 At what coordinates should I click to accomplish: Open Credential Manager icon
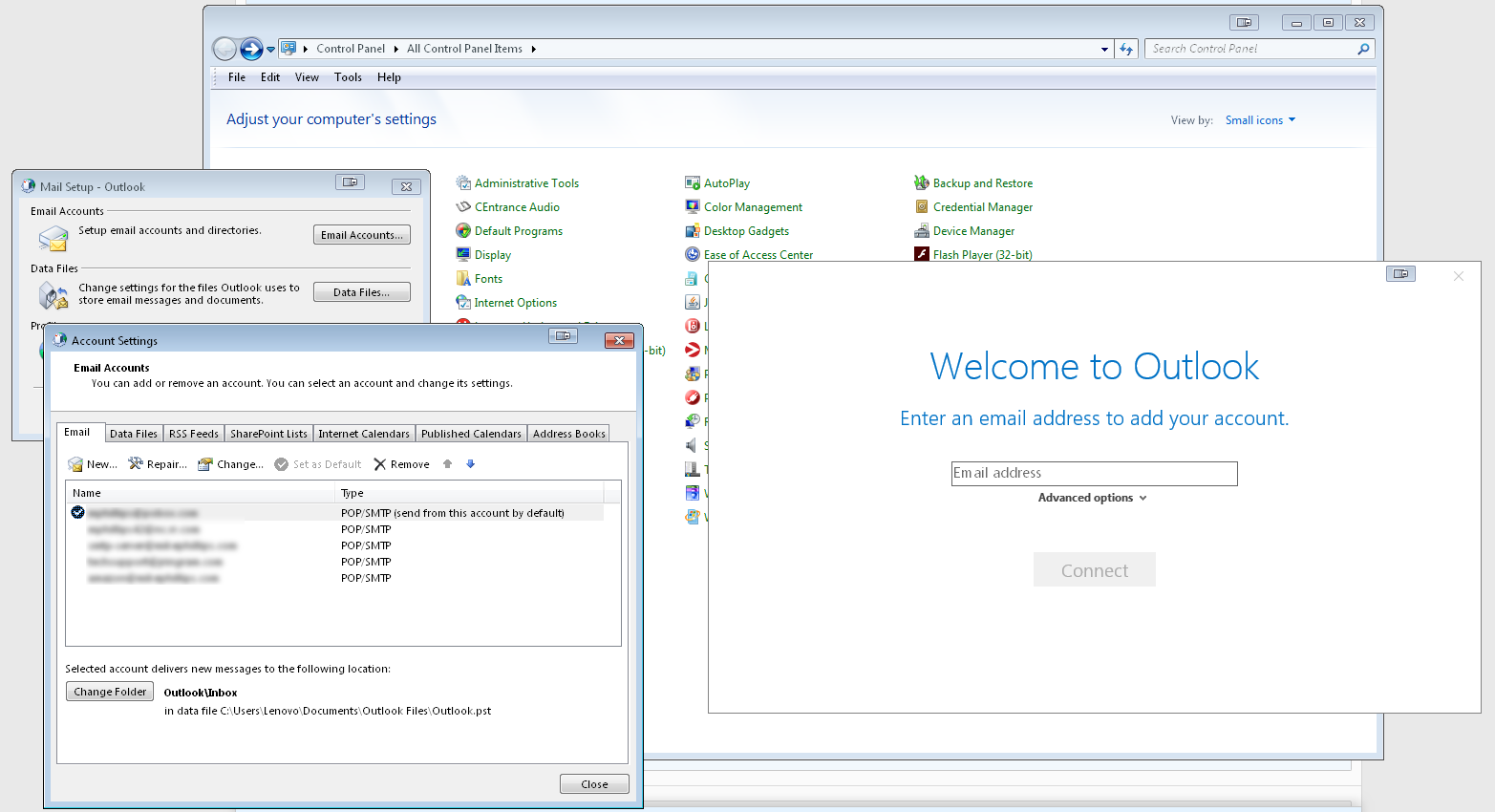coord(922,207)
